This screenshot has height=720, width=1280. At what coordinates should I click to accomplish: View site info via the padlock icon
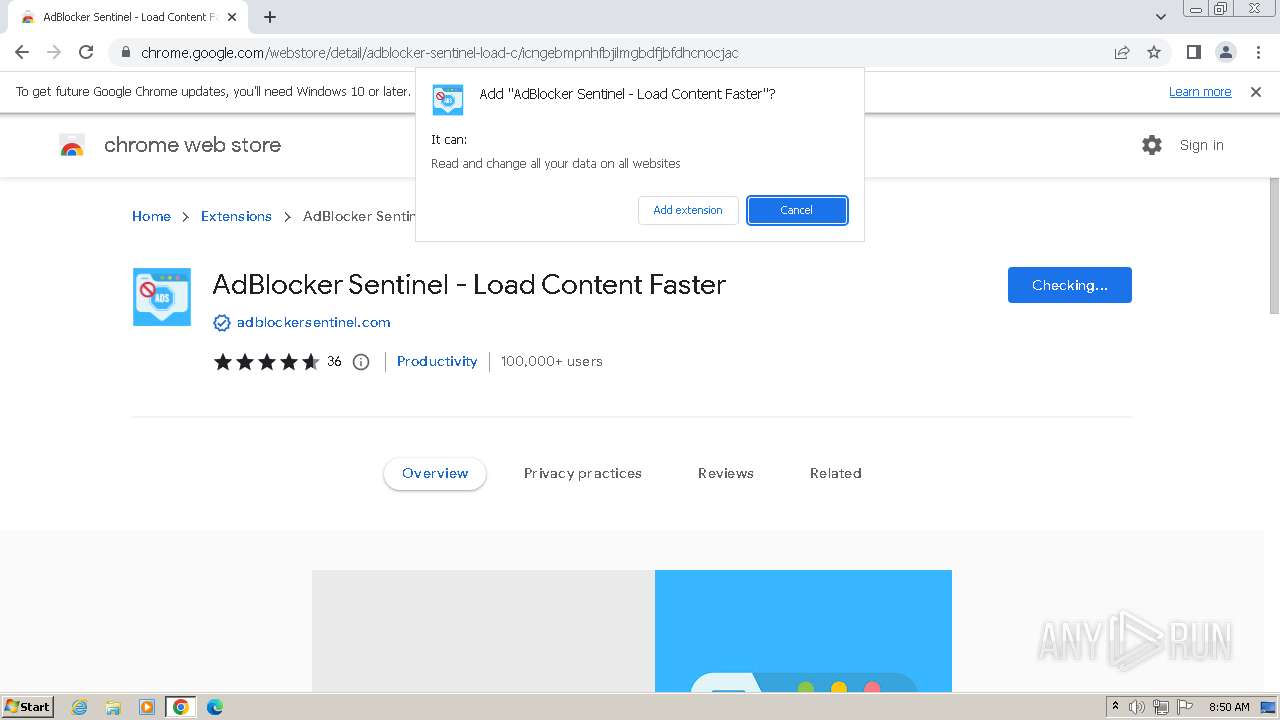125,52
